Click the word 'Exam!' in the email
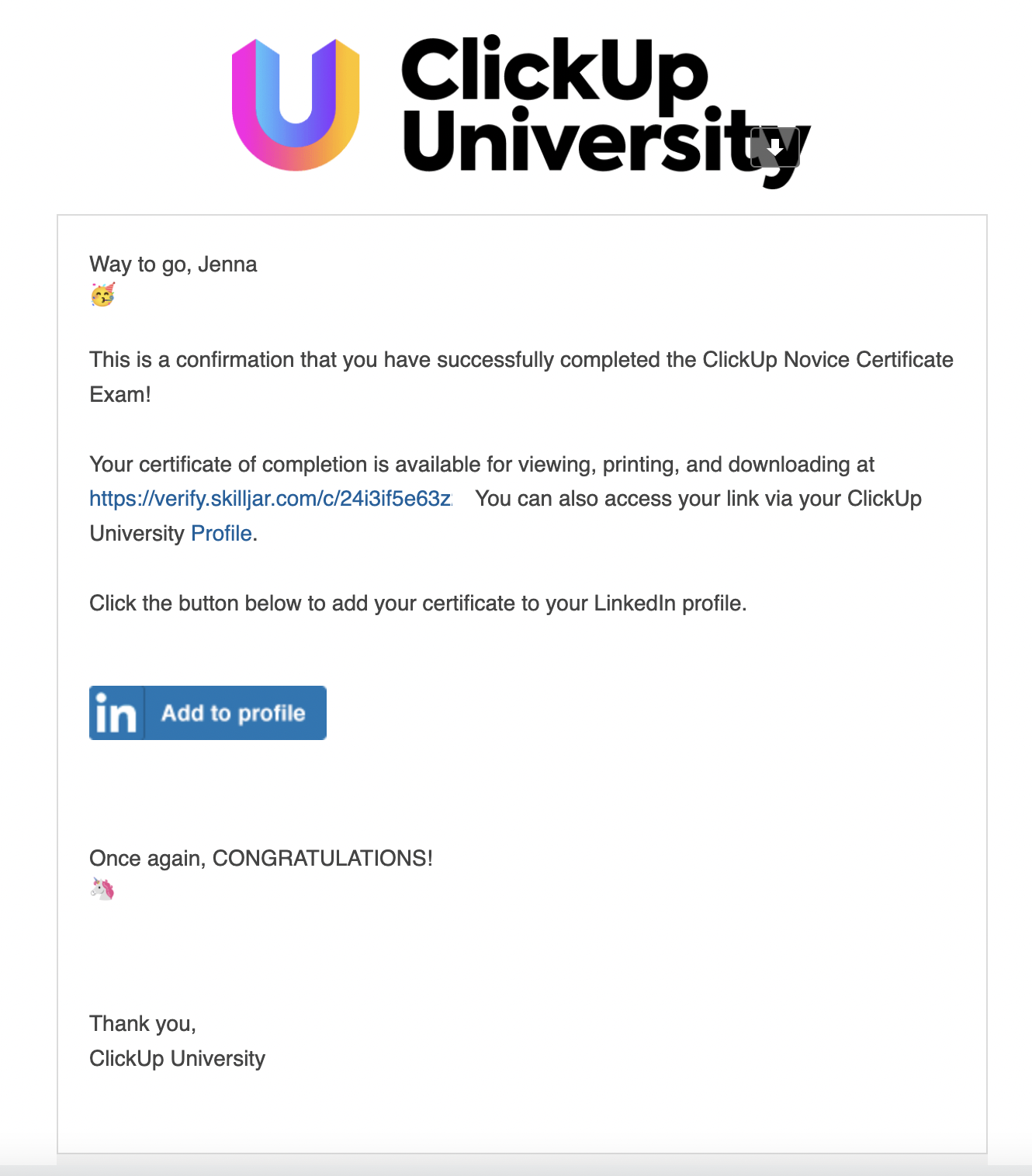1032x1176 pixels. pos(120,395)
